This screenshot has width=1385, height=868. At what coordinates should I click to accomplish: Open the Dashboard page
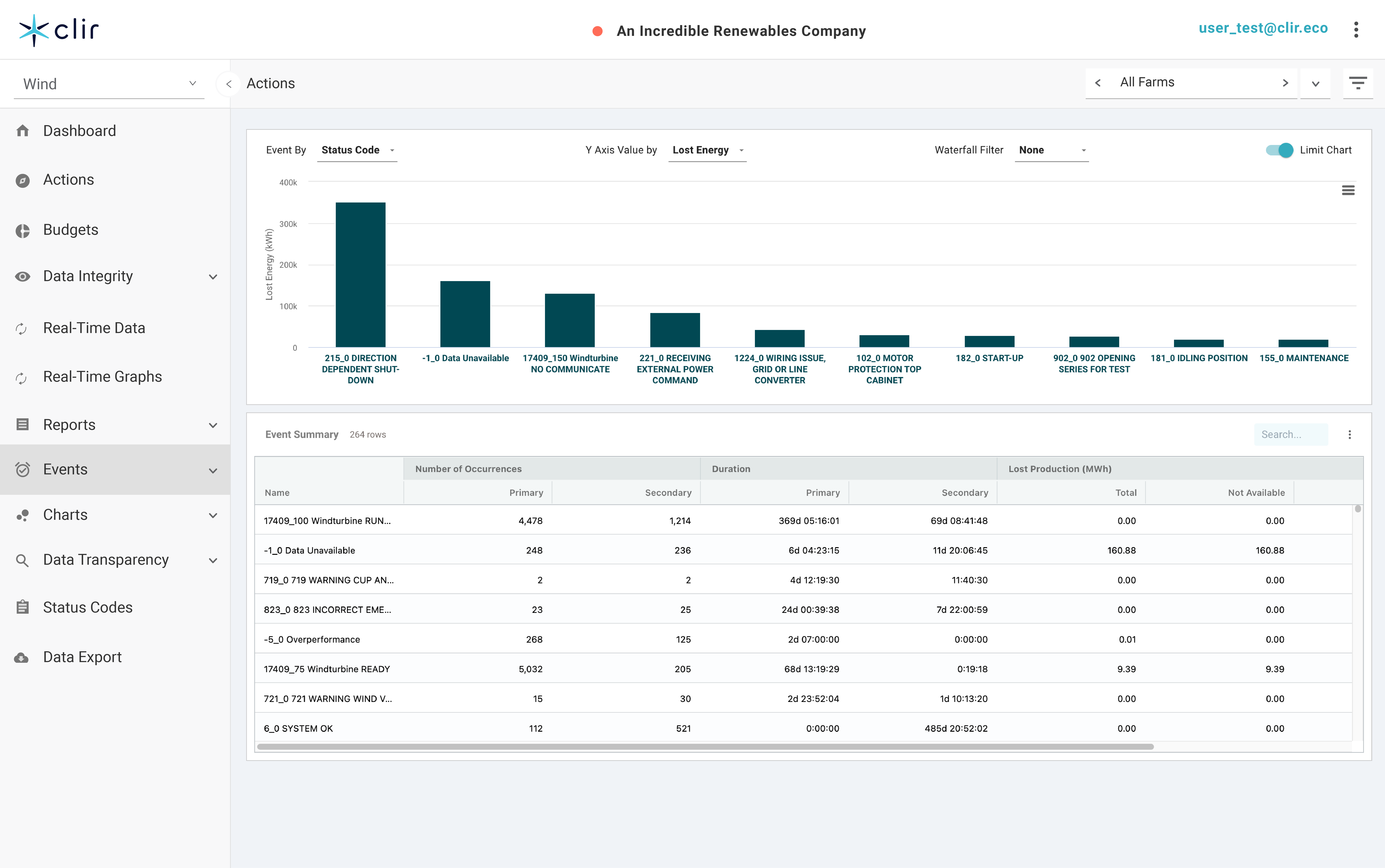79,131
